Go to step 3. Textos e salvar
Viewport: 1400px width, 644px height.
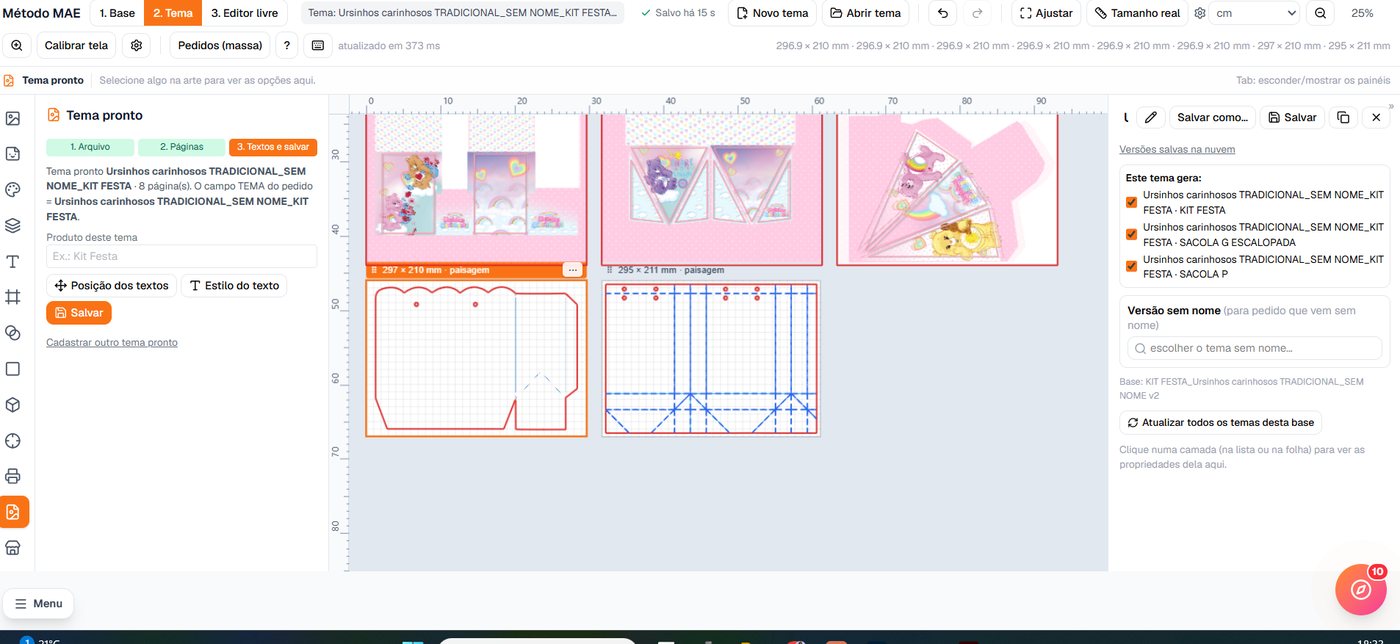pos(273,147)
